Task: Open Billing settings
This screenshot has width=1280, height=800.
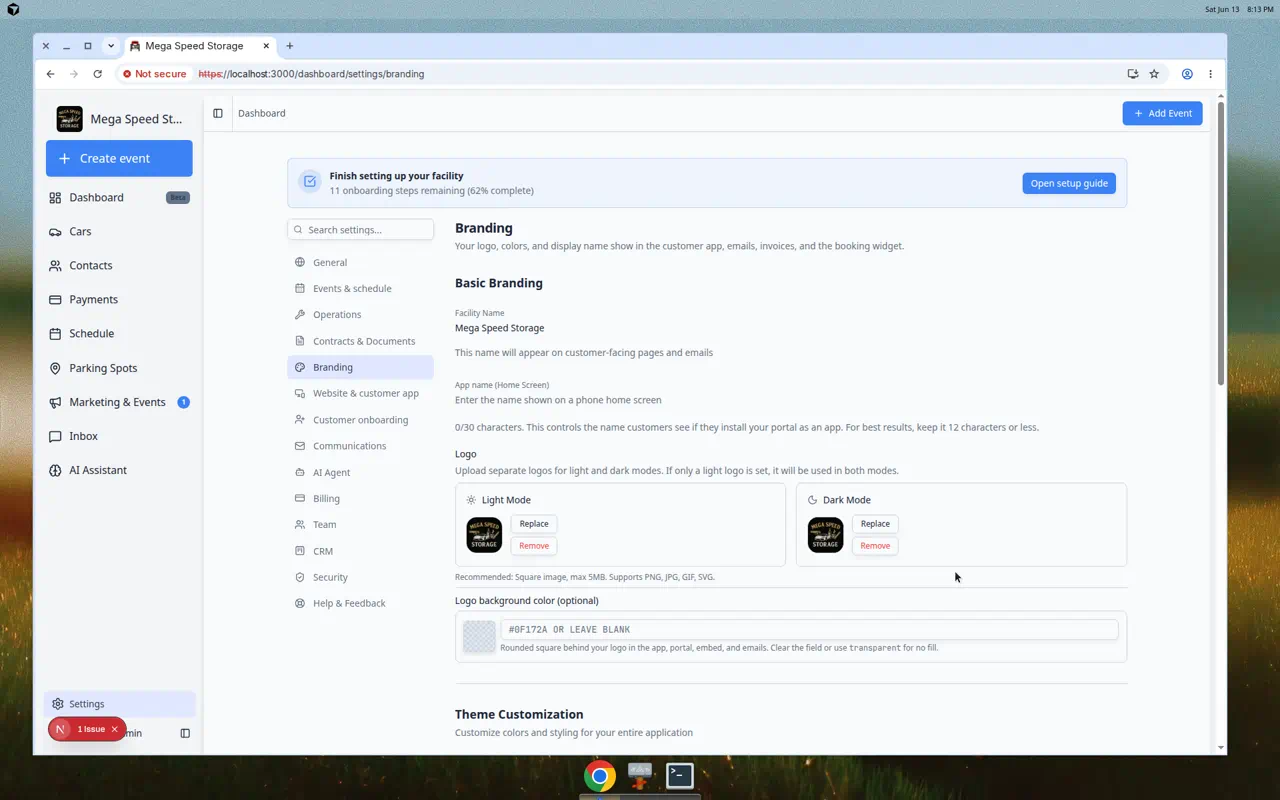Action: pyautogui.click(x=360, y=498)
